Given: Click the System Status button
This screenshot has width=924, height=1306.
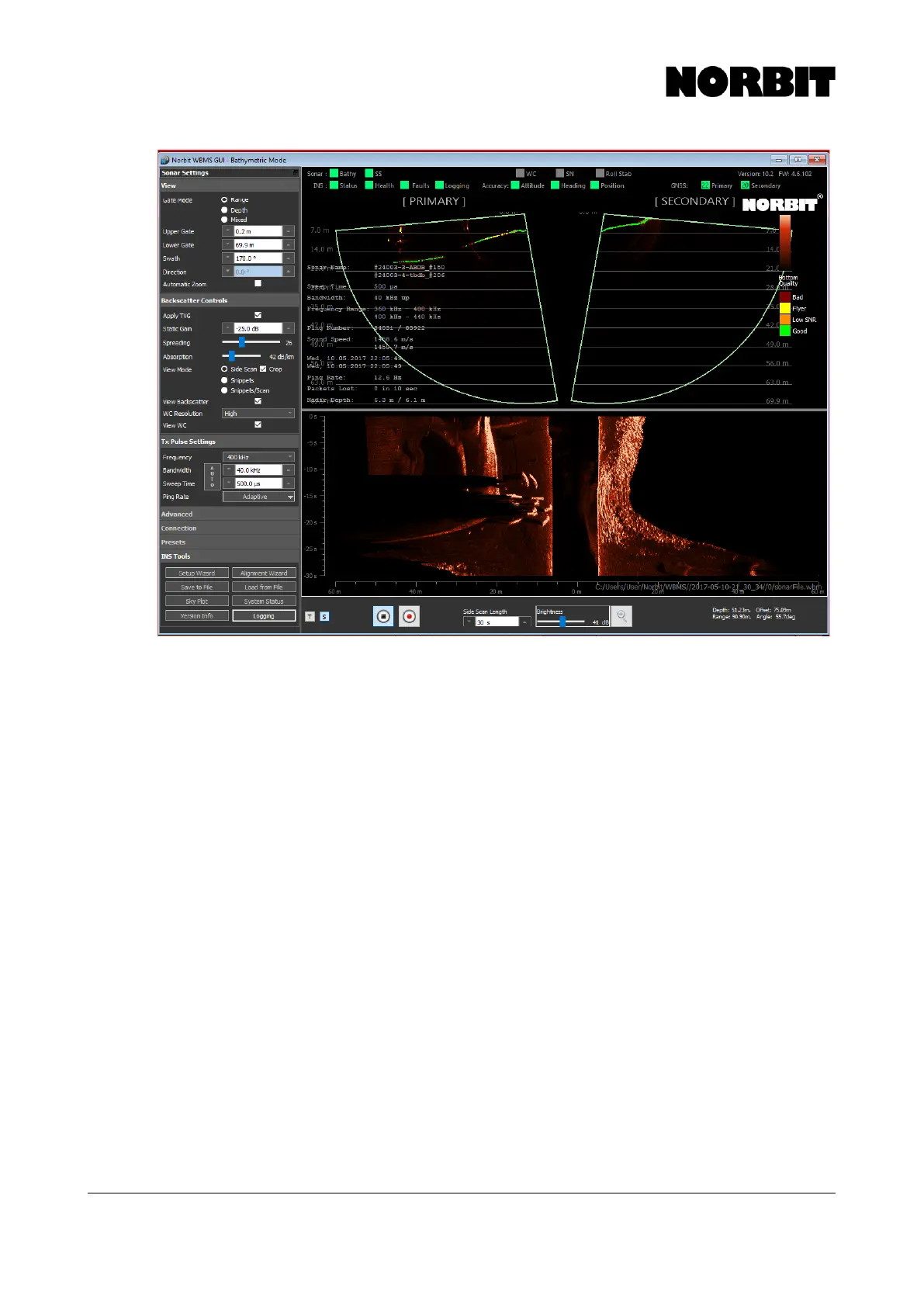Looking at the screenshot, I should tap(264, 601).
